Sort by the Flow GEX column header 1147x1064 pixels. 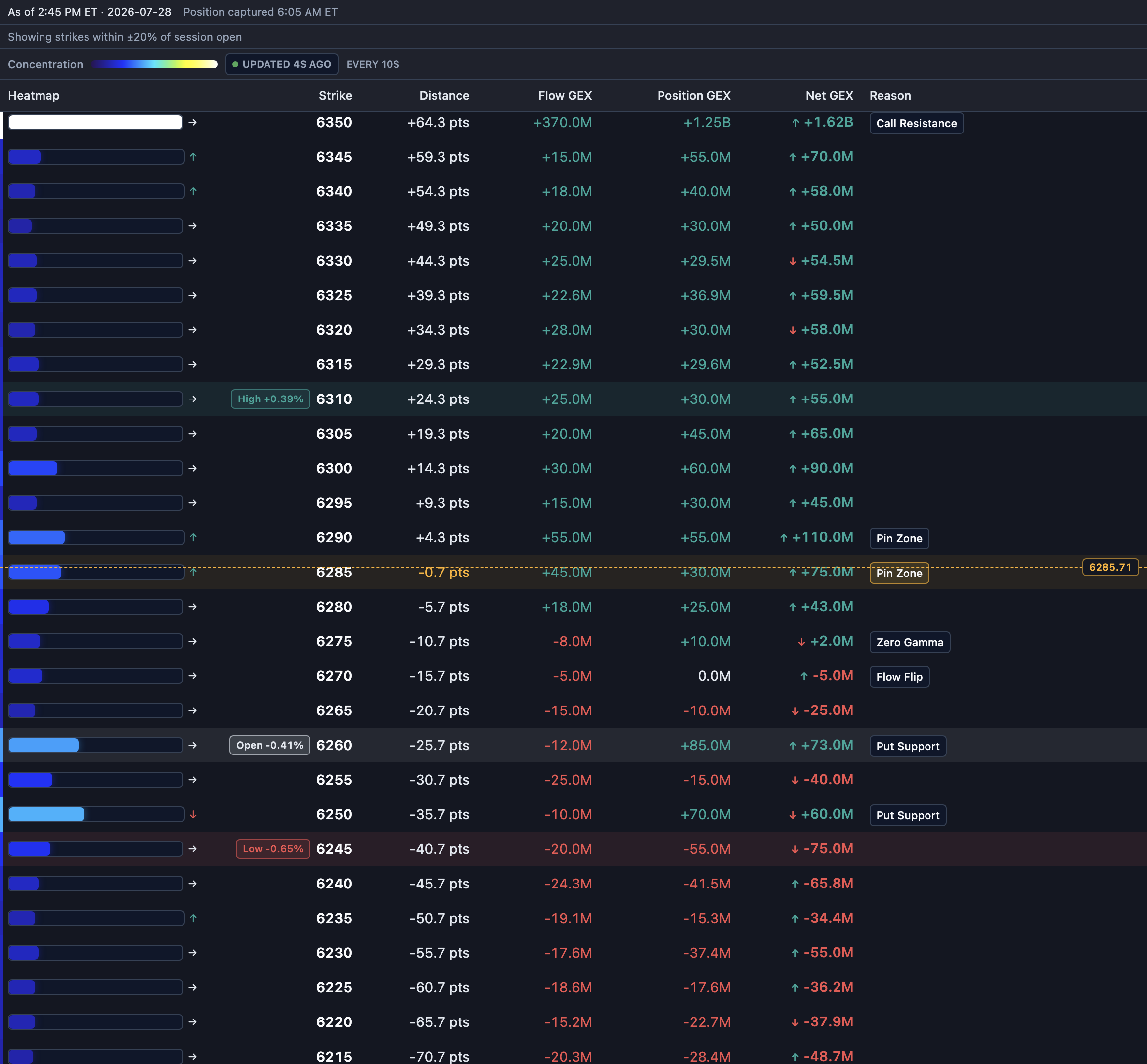click(x=565, y=95)
